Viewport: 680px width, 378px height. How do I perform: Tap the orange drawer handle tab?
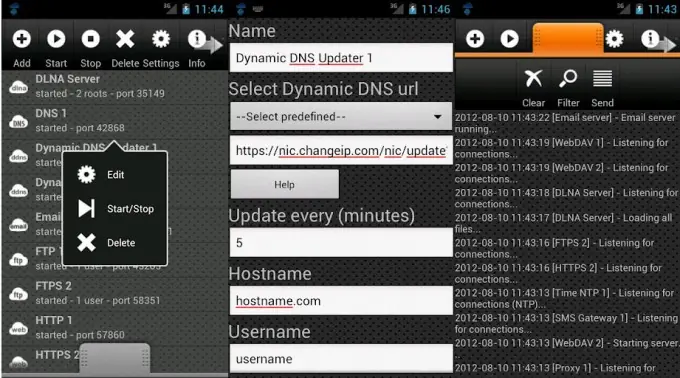(568, 39)
